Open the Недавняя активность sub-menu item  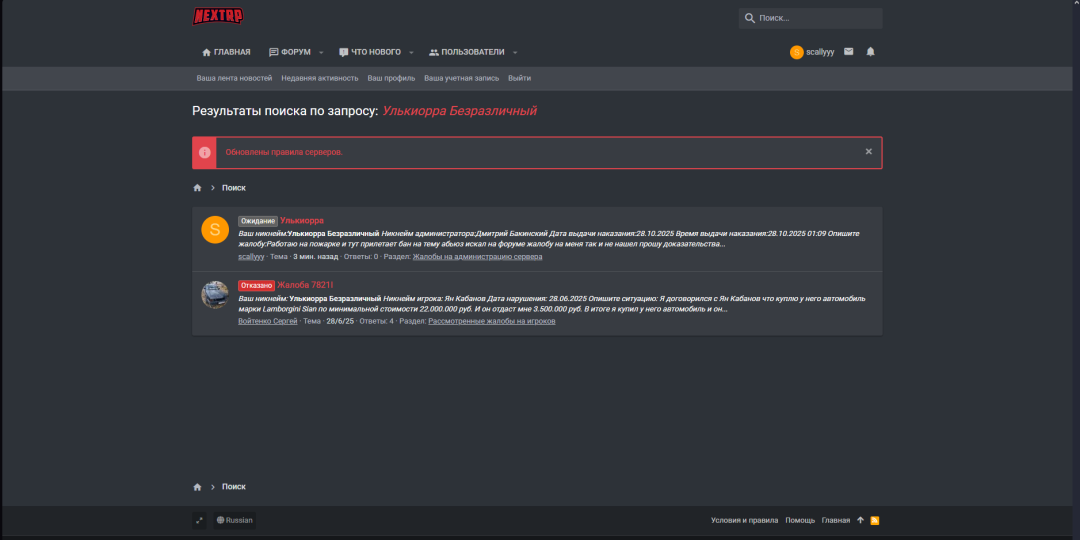[319, 78]
